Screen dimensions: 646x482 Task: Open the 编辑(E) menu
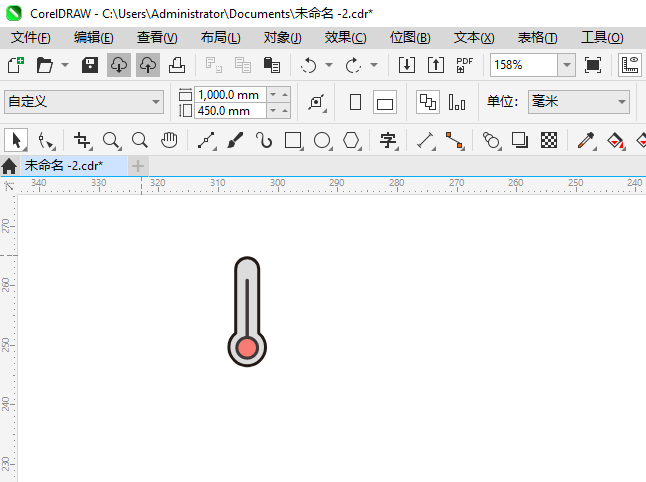(94, 38)
